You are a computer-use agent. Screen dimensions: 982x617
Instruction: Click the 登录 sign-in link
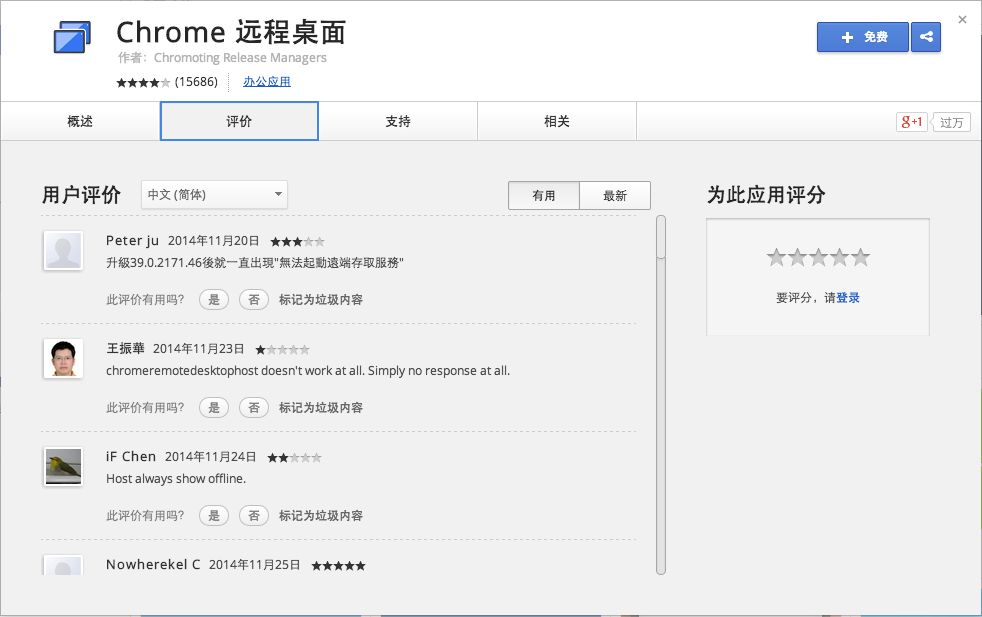(x=848, y=298)
